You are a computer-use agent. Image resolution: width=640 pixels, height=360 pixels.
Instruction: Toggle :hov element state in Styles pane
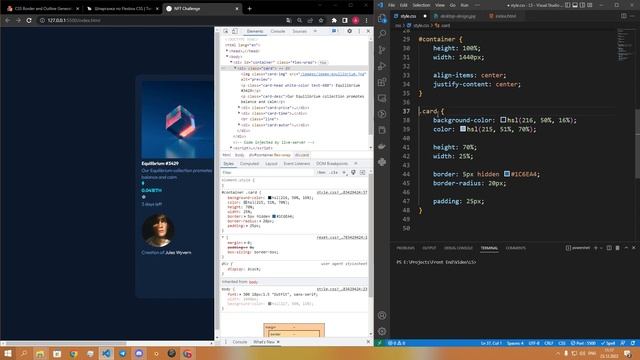tap(321, 173)
